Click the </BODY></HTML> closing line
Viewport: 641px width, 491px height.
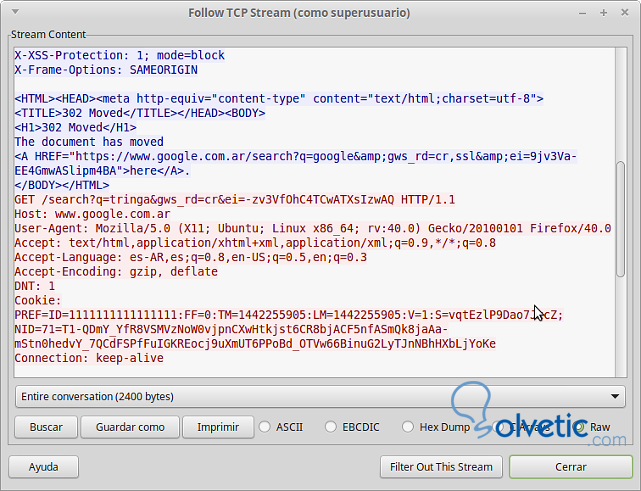[62, 185]
